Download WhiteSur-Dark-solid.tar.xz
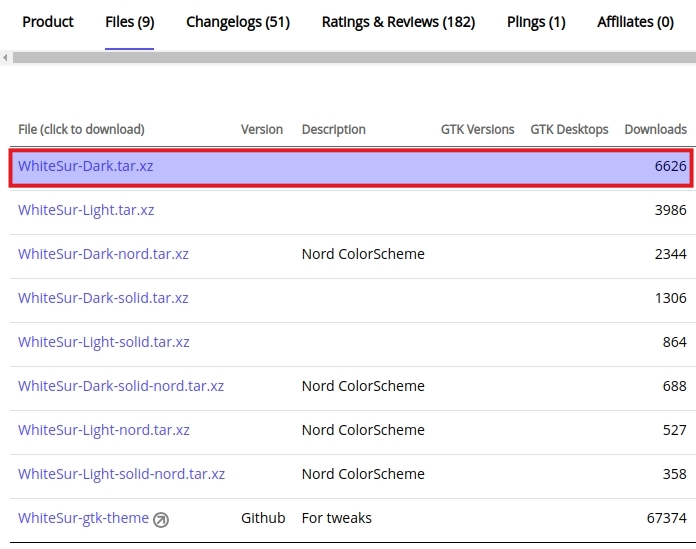The width and height of the screenshot is (696, 549). click(x=103, y=298)
